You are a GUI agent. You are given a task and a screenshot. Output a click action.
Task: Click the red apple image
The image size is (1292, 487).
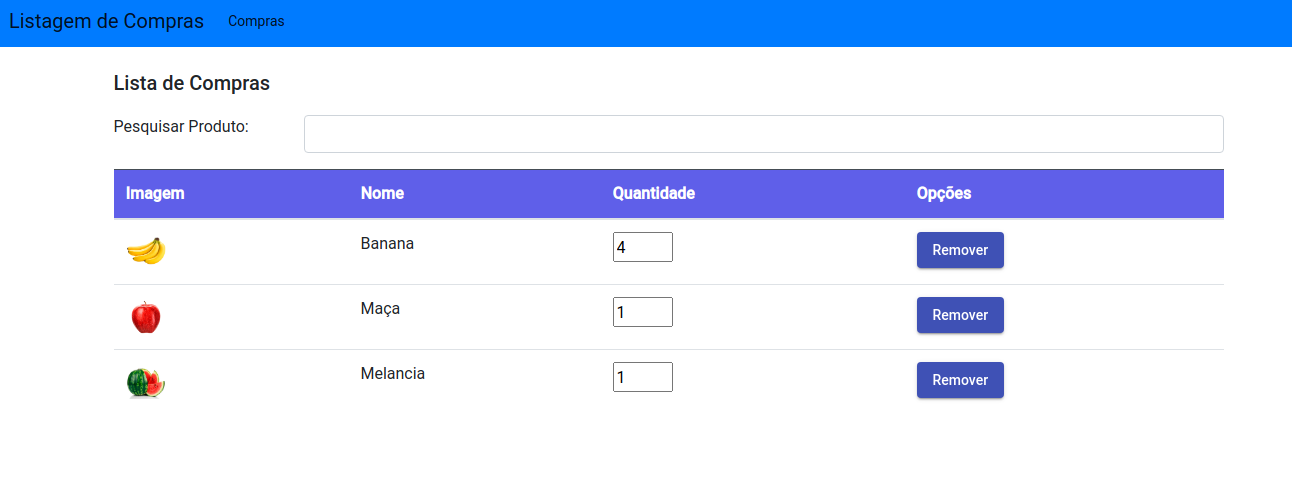[x=146, y=317]
